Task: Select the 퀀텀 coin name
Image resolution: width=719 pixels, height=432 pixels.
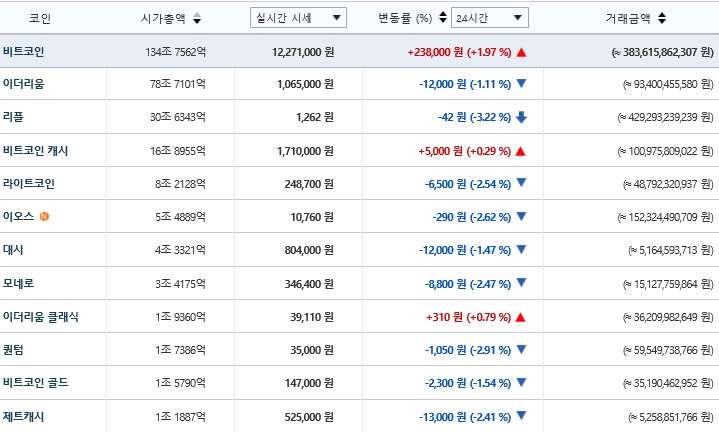Action: click(x=13, y=350)
